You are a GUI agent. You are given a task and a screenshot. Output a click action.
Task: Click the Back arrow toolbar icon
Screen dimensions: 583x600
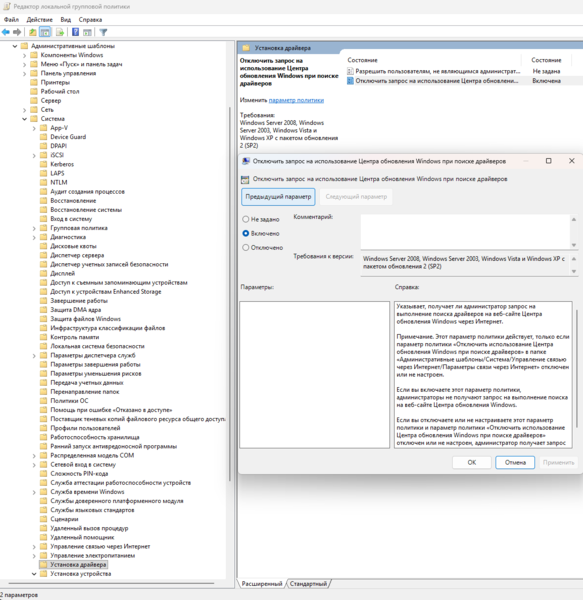[x=6, y=33]
